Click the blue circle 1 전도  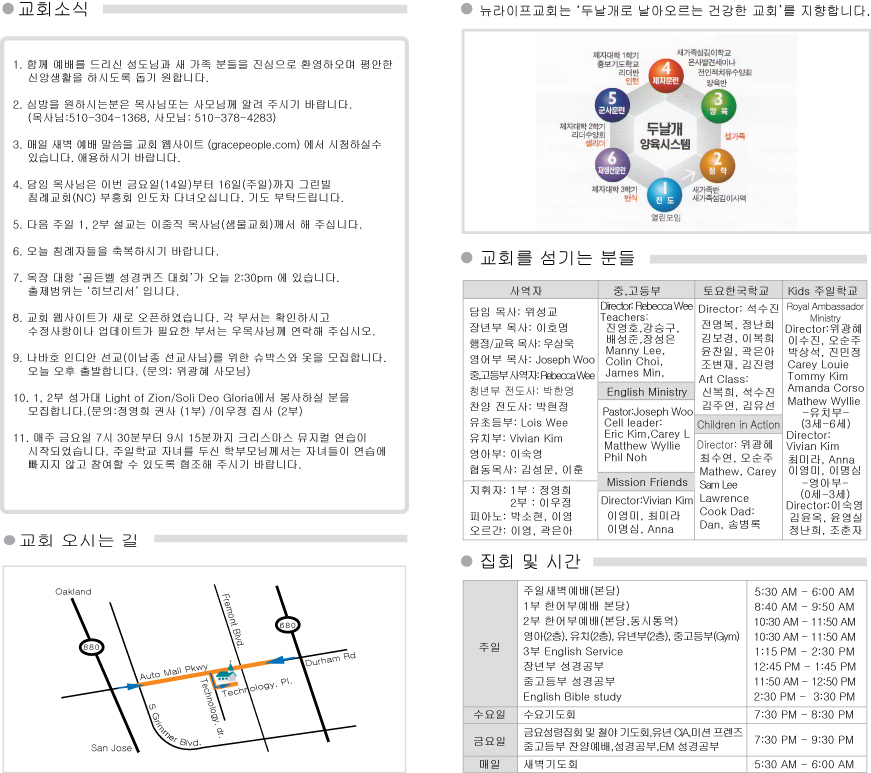point(664,194)
